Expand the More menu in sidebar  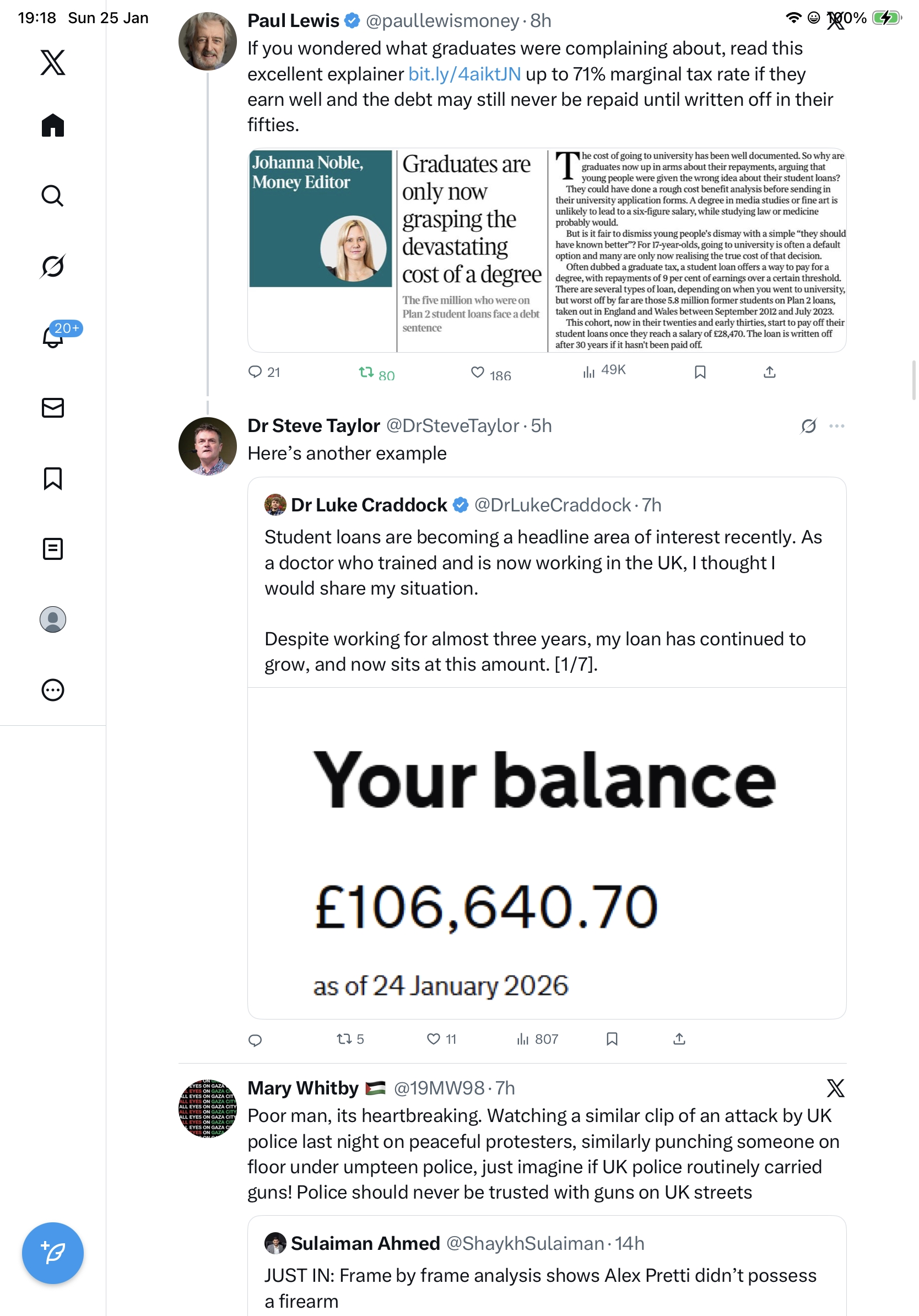click(x=53, y=690)
